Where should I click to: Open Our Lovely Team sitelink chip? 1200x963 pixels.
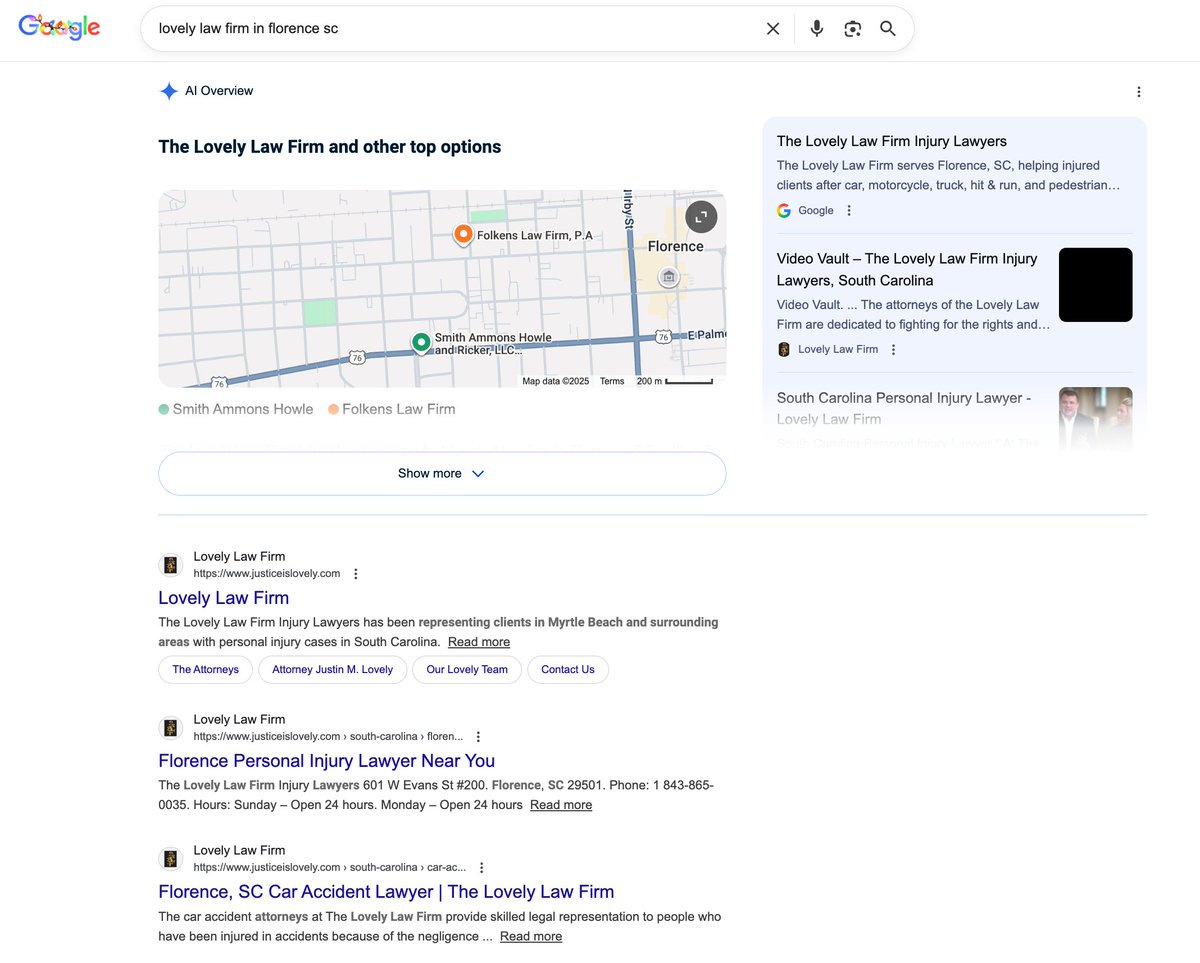[467, 670]
